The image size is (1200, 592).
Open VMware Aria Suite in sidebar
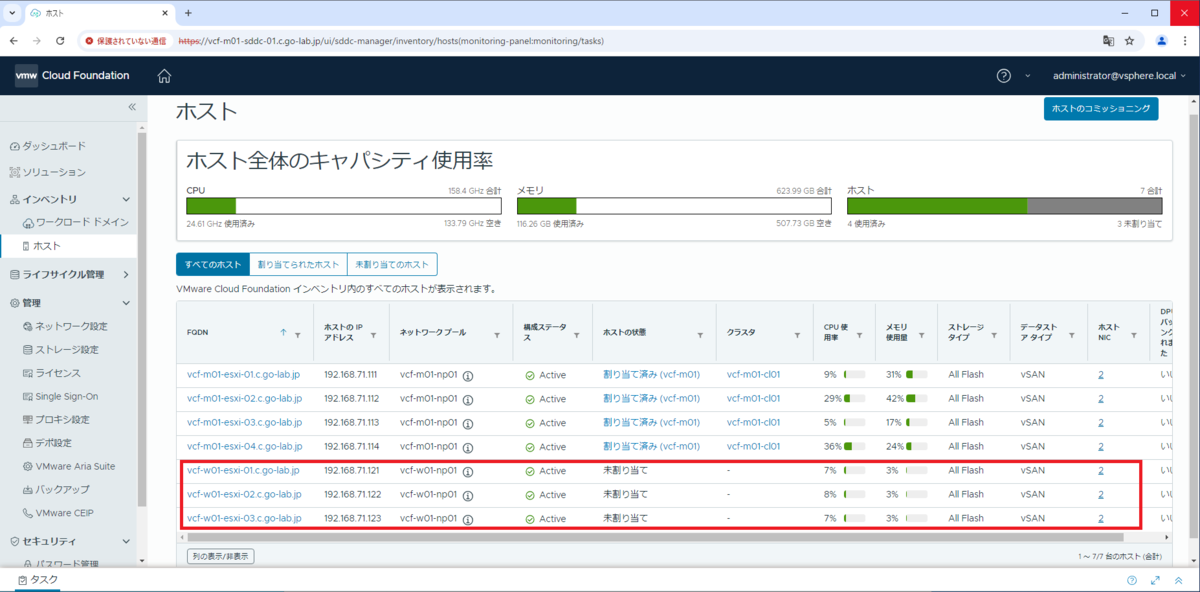coord(76,466)
